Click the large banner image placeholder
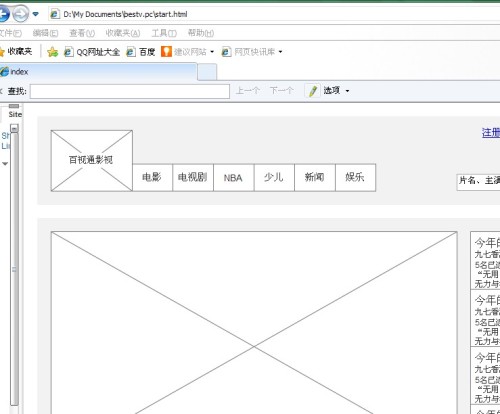Screen dimensions: 500x414 pos(254,323)
